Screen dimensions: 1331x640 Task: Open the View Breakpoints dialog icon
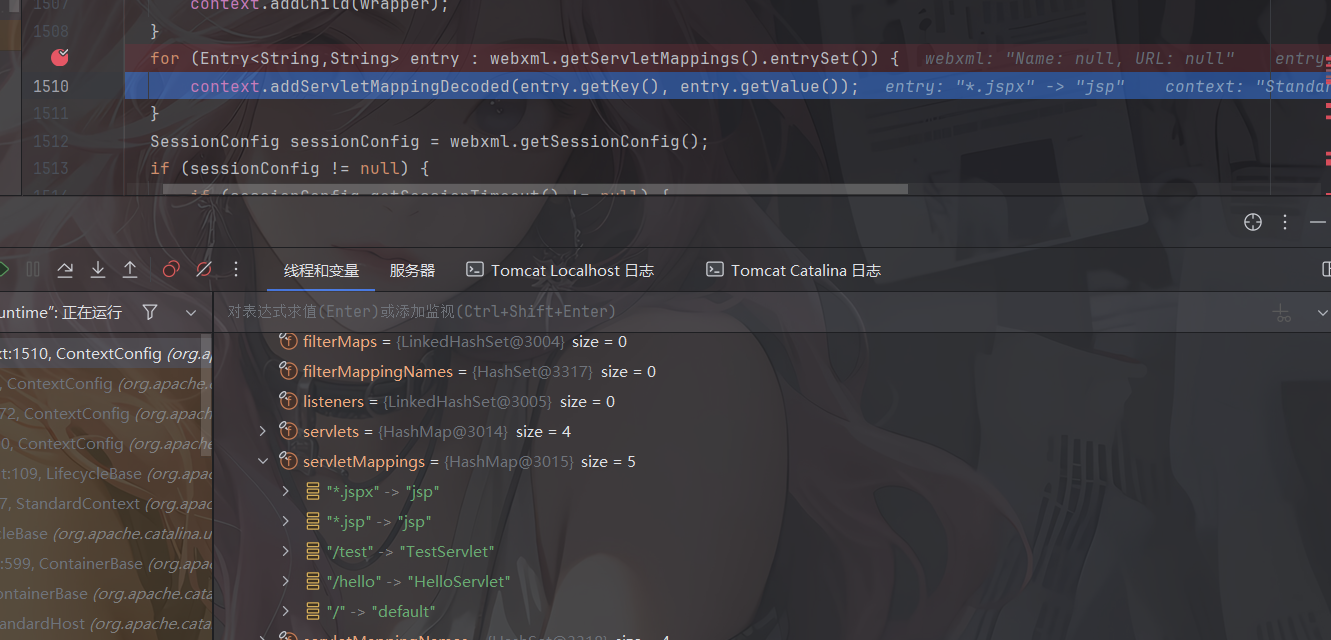(x=171, y=270)
